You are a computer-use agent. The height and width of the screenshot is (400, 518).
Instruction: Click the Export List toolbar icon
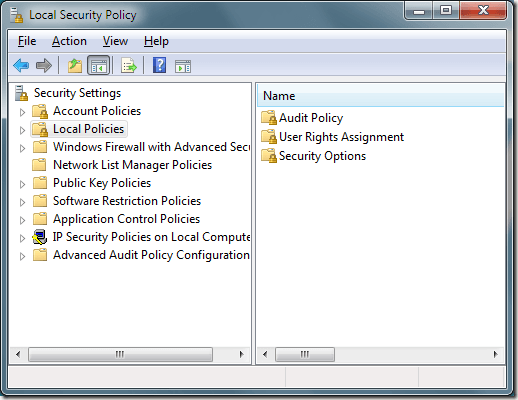click(129, 65)
